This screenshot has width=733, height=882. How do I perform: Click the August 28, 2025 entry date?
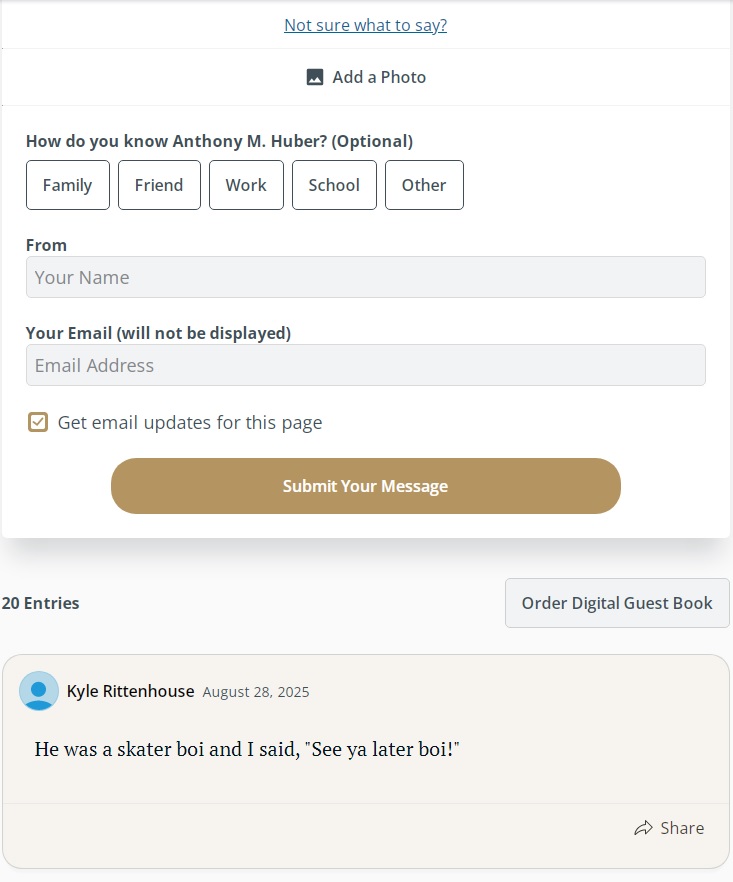(255, 692)
